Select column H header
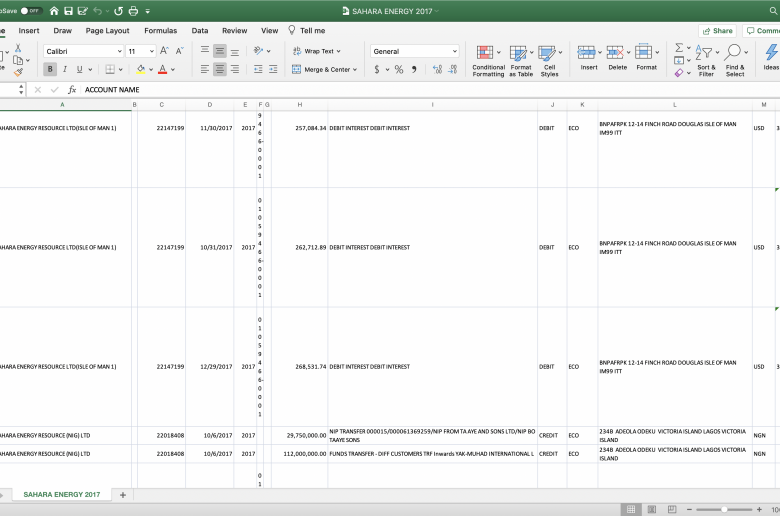 coord(299,104)
